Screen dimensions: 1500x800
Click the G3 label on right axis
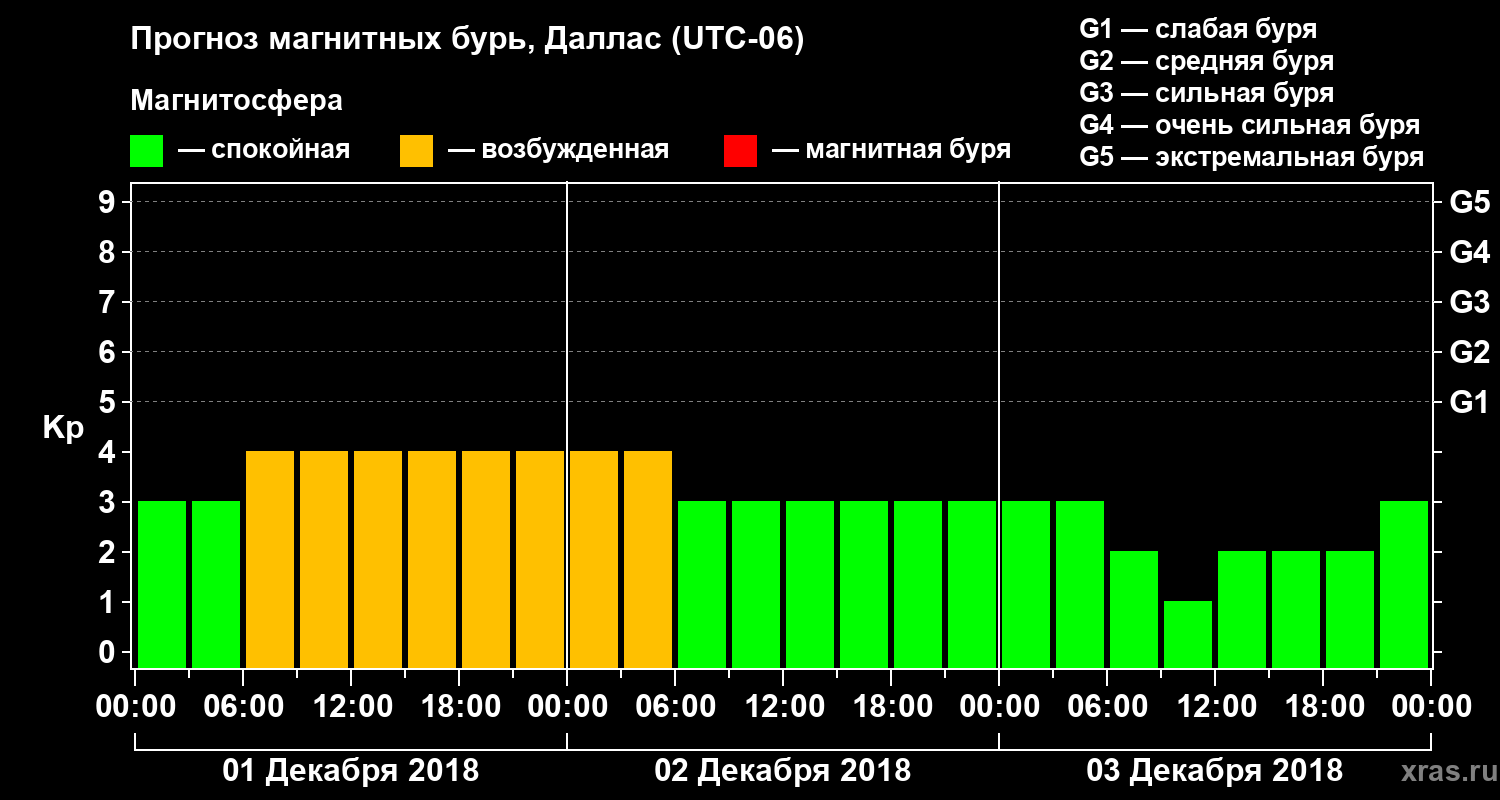1469,302
